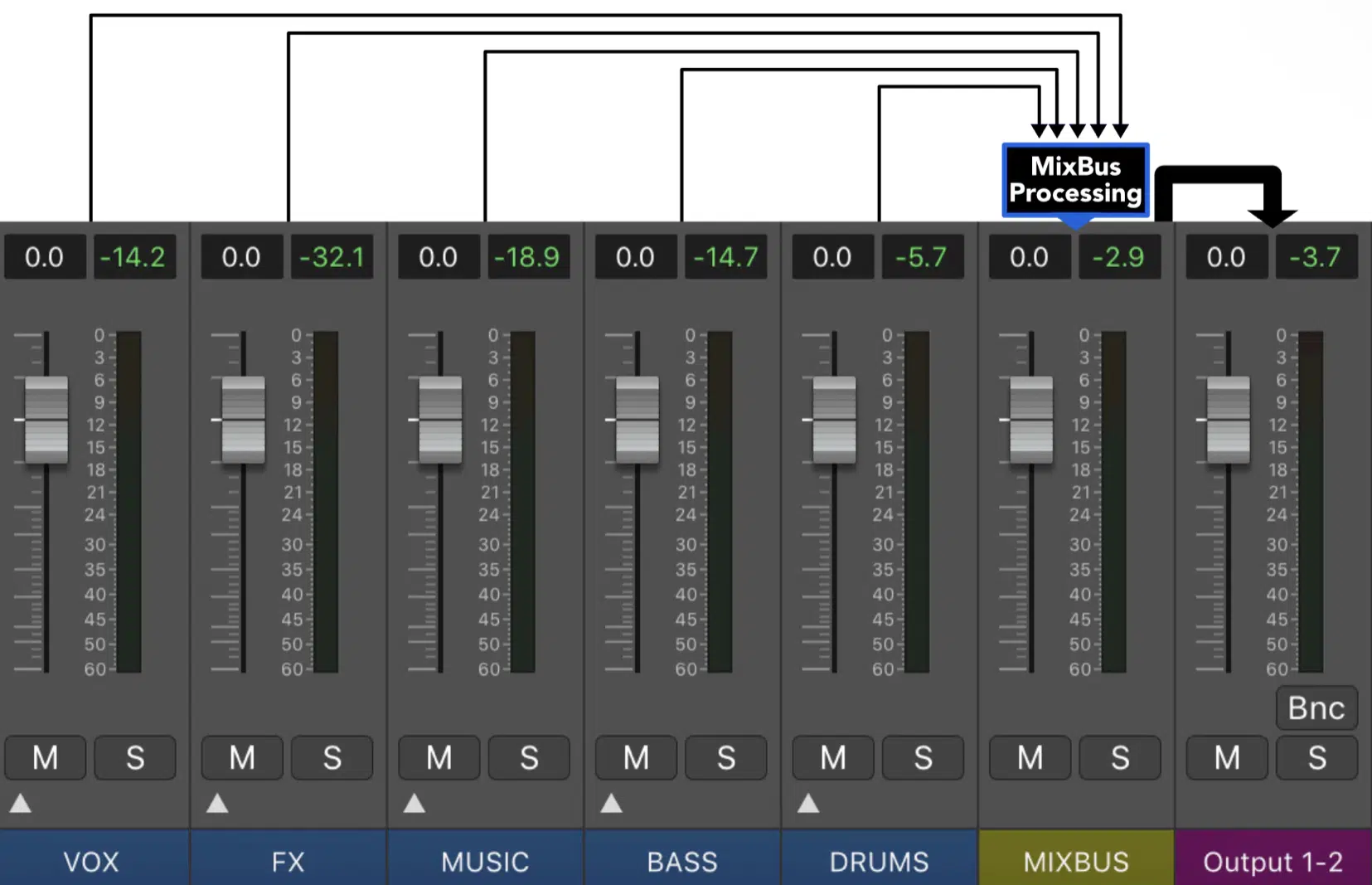Click the FX volume fader handle

tap(244, 420)
